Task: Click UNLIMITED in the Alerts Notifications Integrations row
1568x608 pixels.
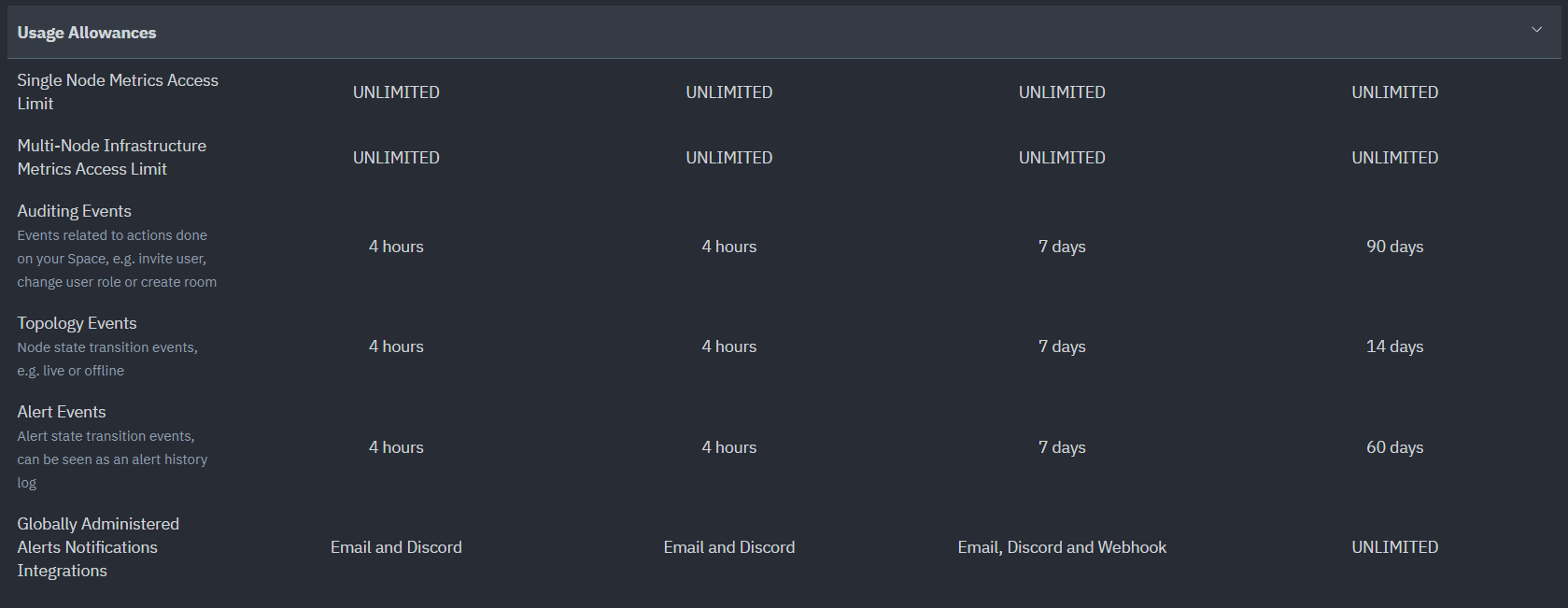Action: tap(1394, 547)
